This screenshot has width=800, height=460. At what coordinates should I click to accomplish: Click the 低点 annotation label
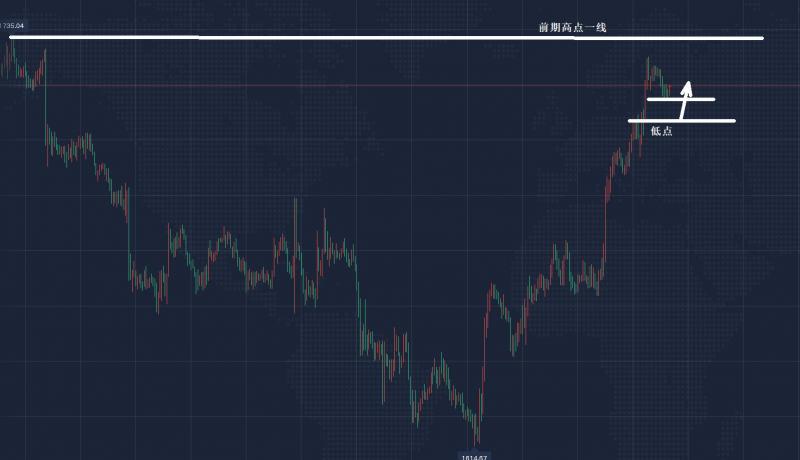pos(661,132)
